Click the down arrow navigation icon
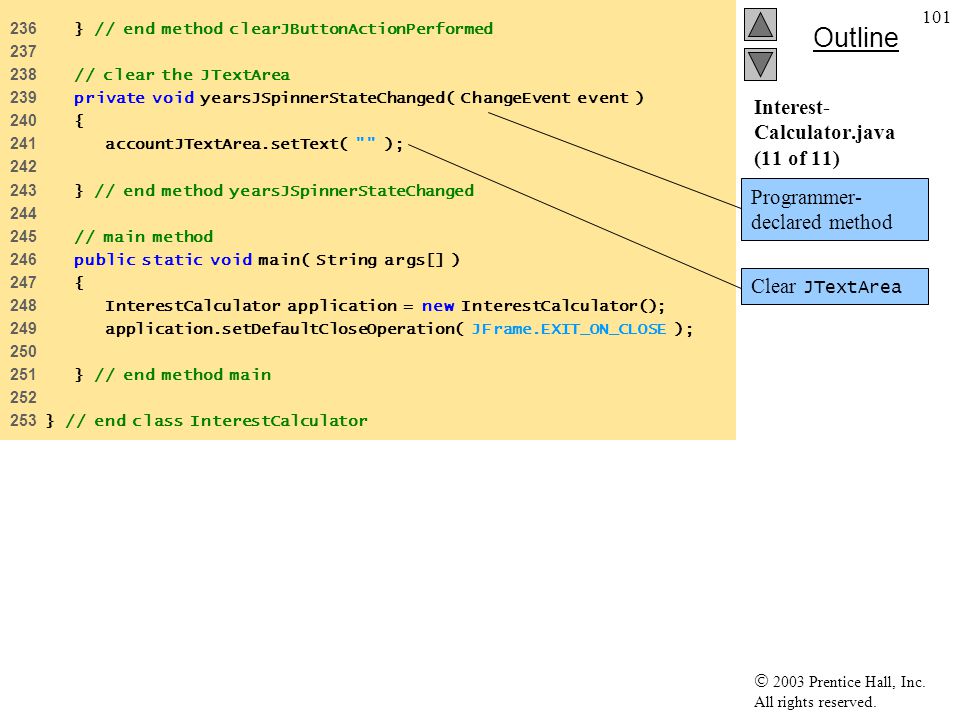960x720 pixels. click(x=760, y=64)
